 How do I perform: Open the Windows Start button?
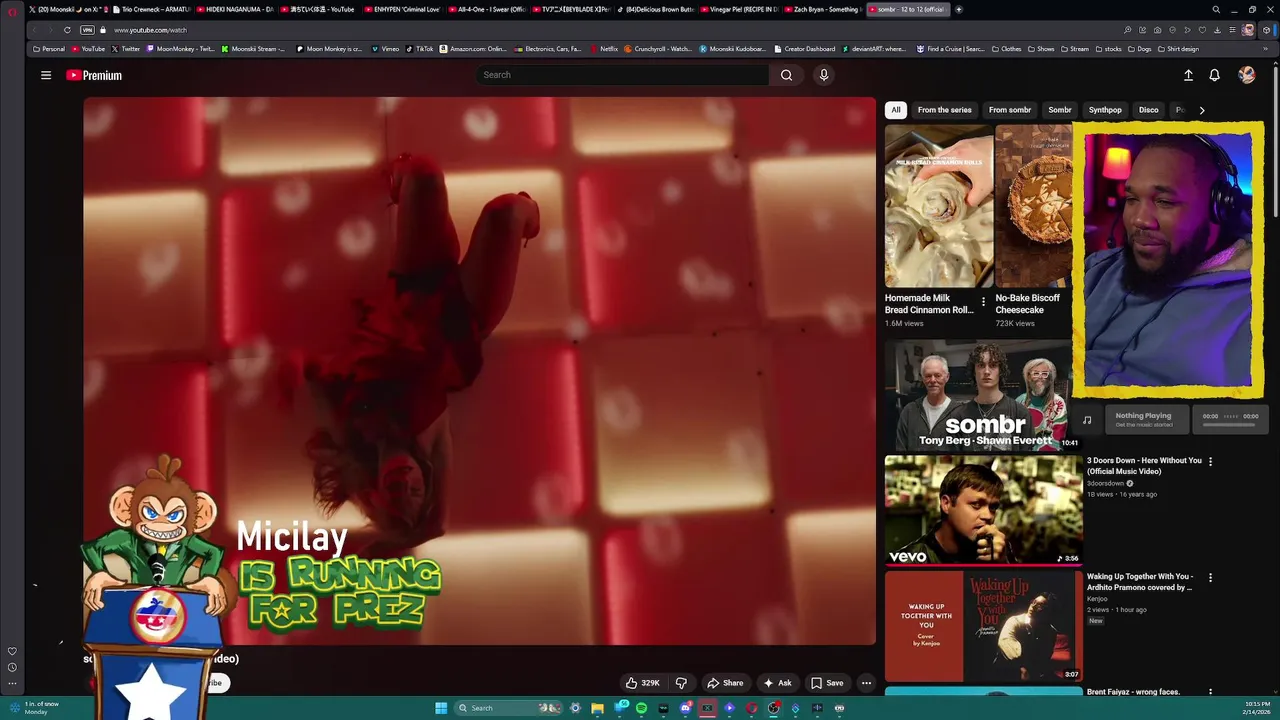pos(441,708)
